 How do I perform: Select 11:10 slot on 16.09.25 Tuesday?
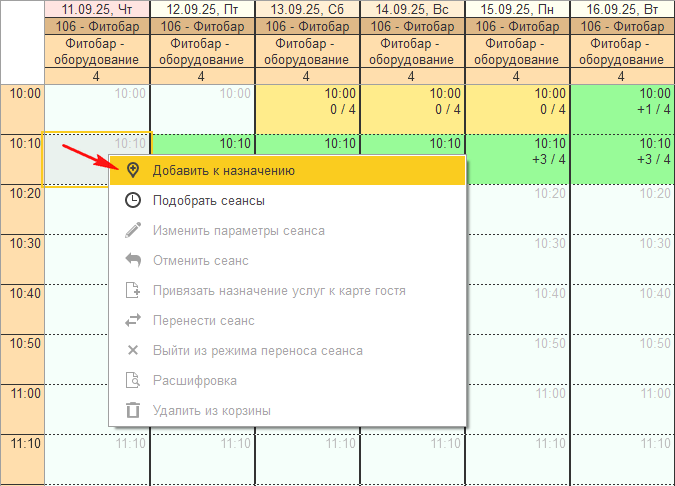point(622,459)
